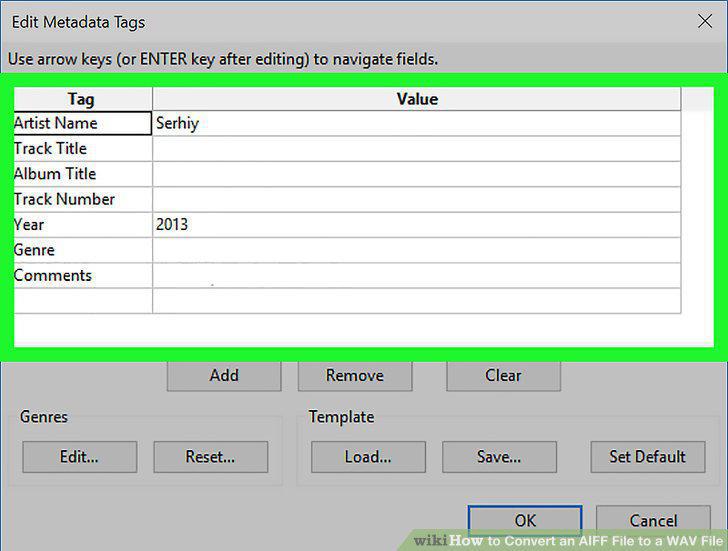Click the Add button
Screen dimensions: 728x551
click(x=224, y=375)
